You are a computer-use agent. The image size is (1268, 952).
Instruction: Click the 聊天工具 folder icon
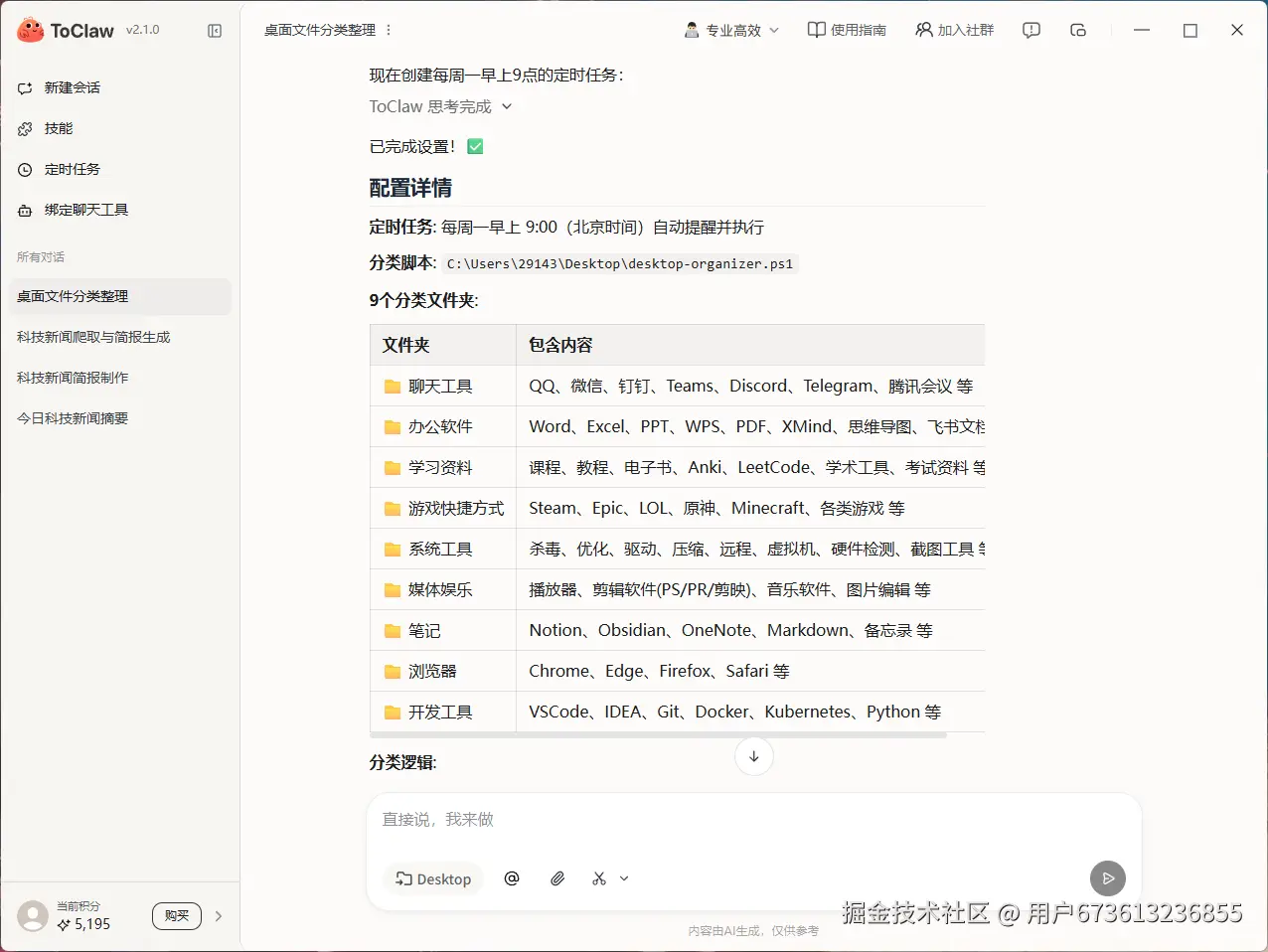point(393,387)
